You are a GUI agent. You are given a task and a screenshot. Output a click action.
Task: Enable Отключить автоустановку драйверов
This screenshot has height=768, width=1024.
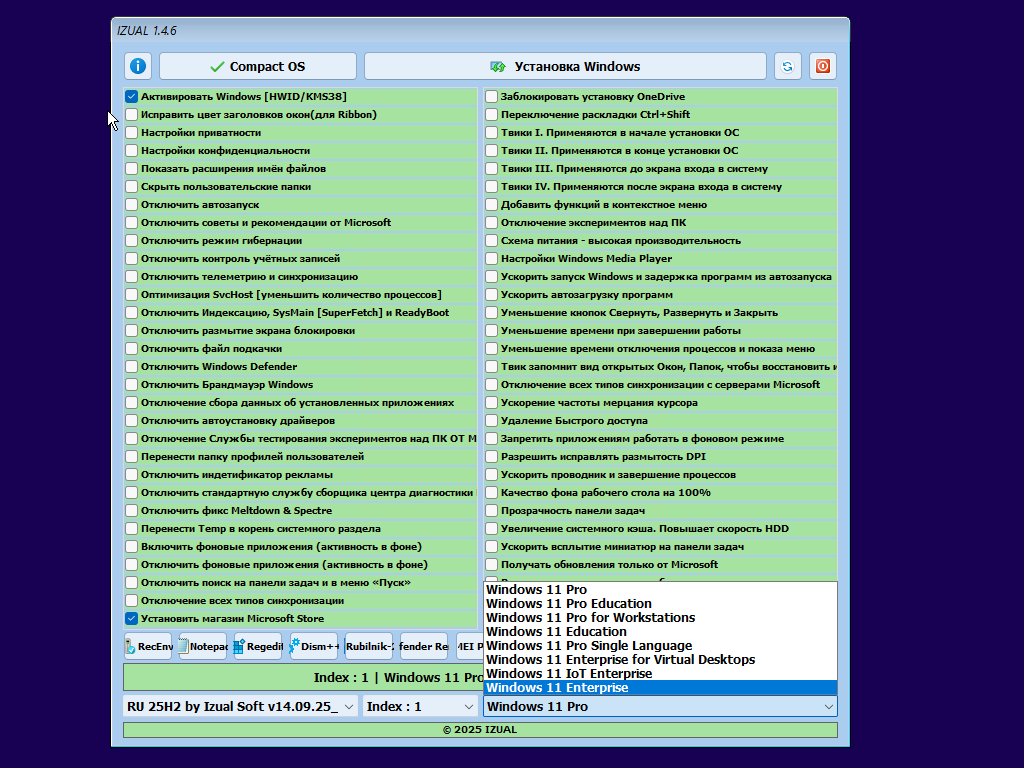[x=132, y=421]
